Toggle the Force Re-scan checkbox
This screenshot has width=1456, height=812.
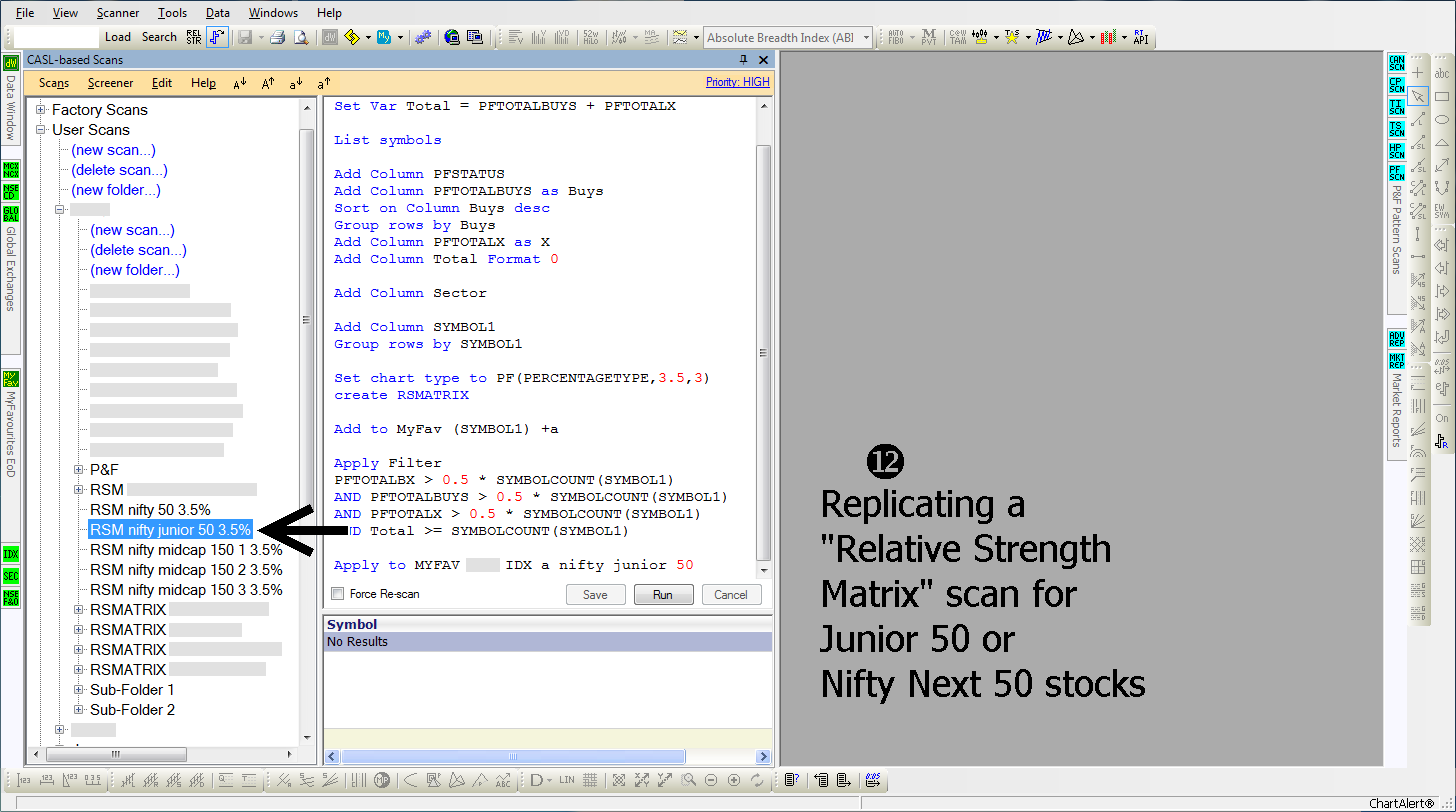click(x=337, y=594)
